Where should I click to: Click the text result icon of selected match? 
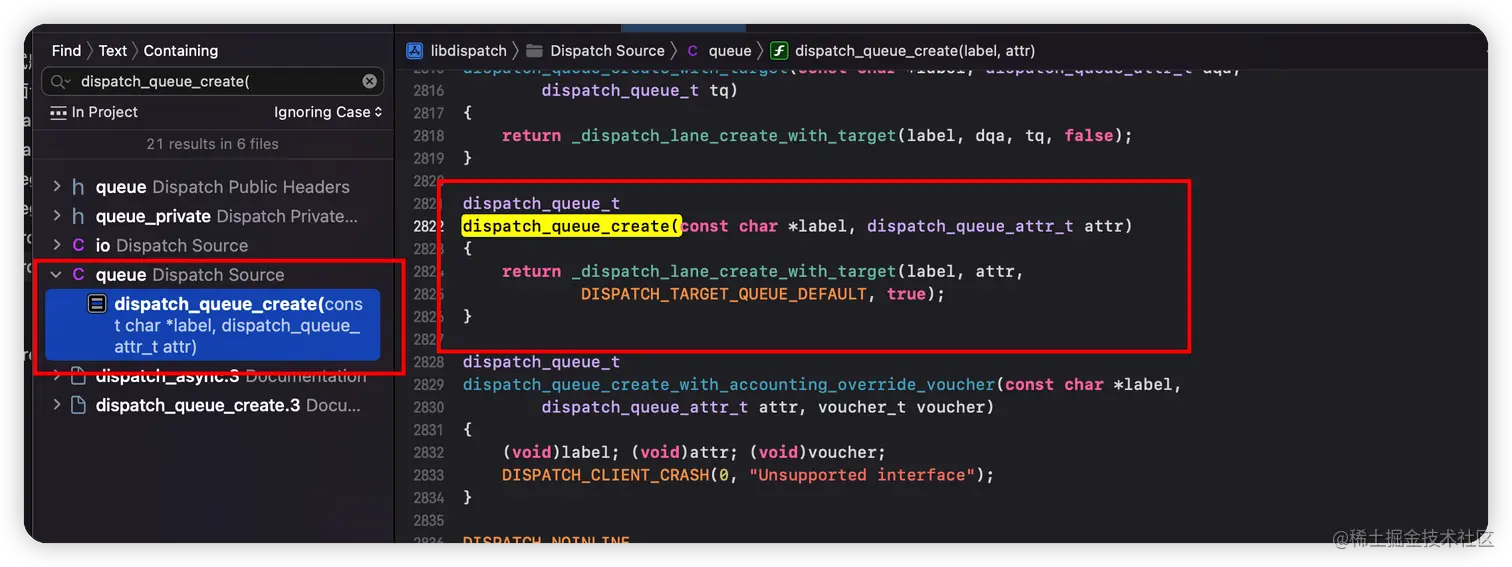97,304
